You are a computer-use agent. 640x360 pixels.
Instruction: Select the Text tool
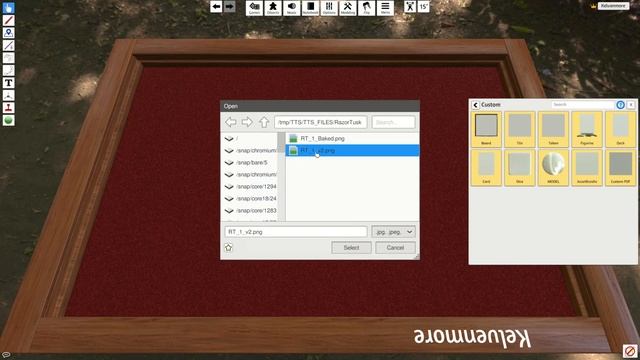pos(9,83)
